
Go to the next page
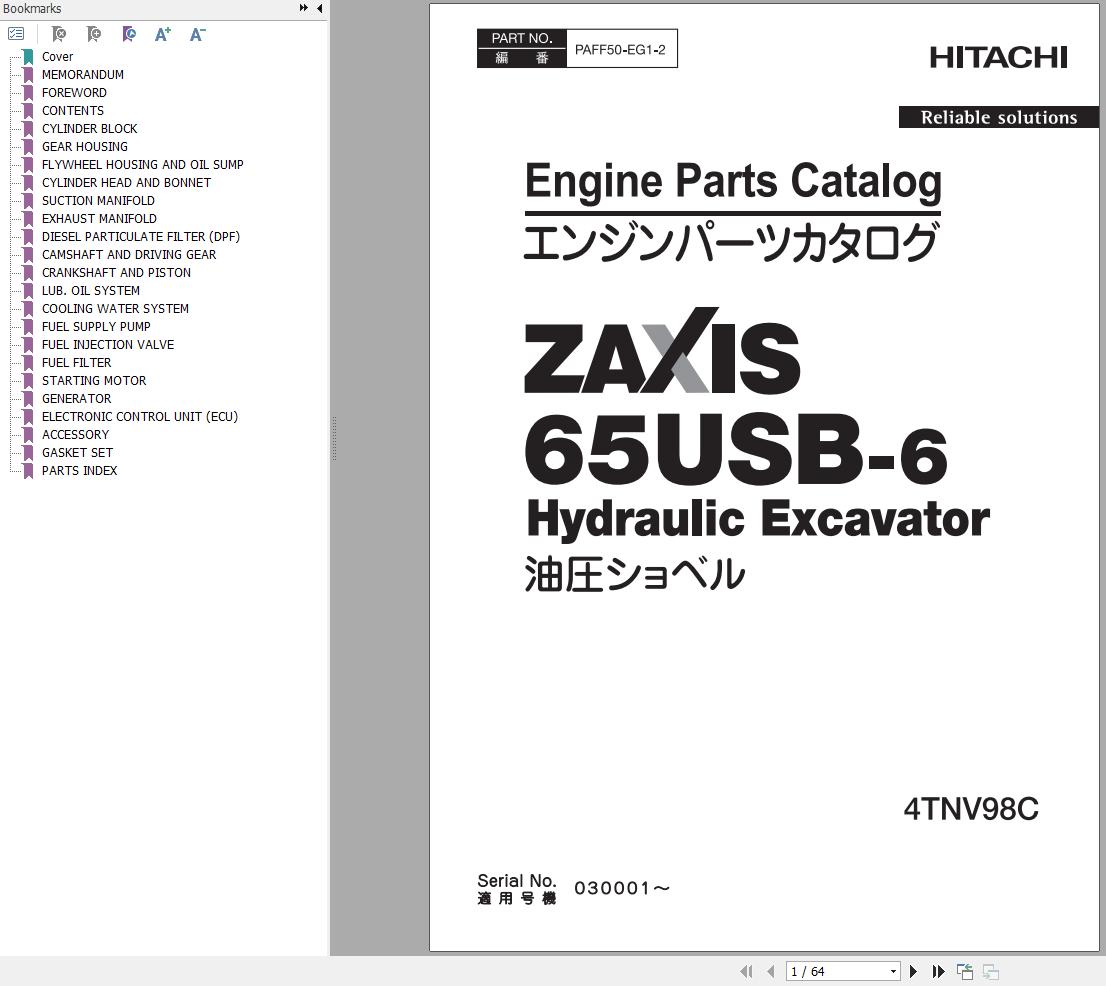(913, 971)
